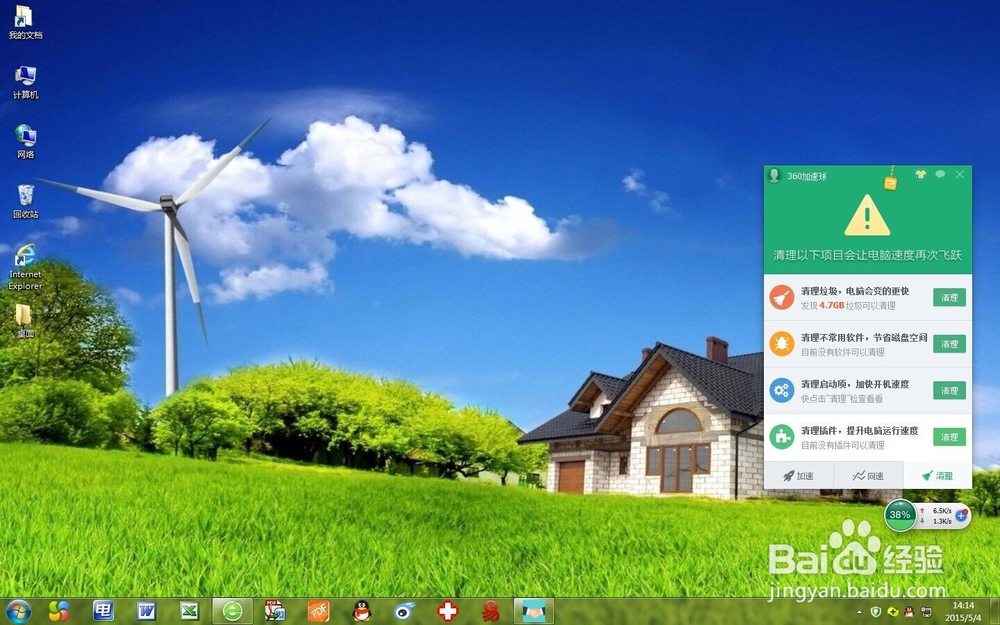1000x625 pixels.
Task: Click the handshake taskbar icon
Action: (534, 612)
